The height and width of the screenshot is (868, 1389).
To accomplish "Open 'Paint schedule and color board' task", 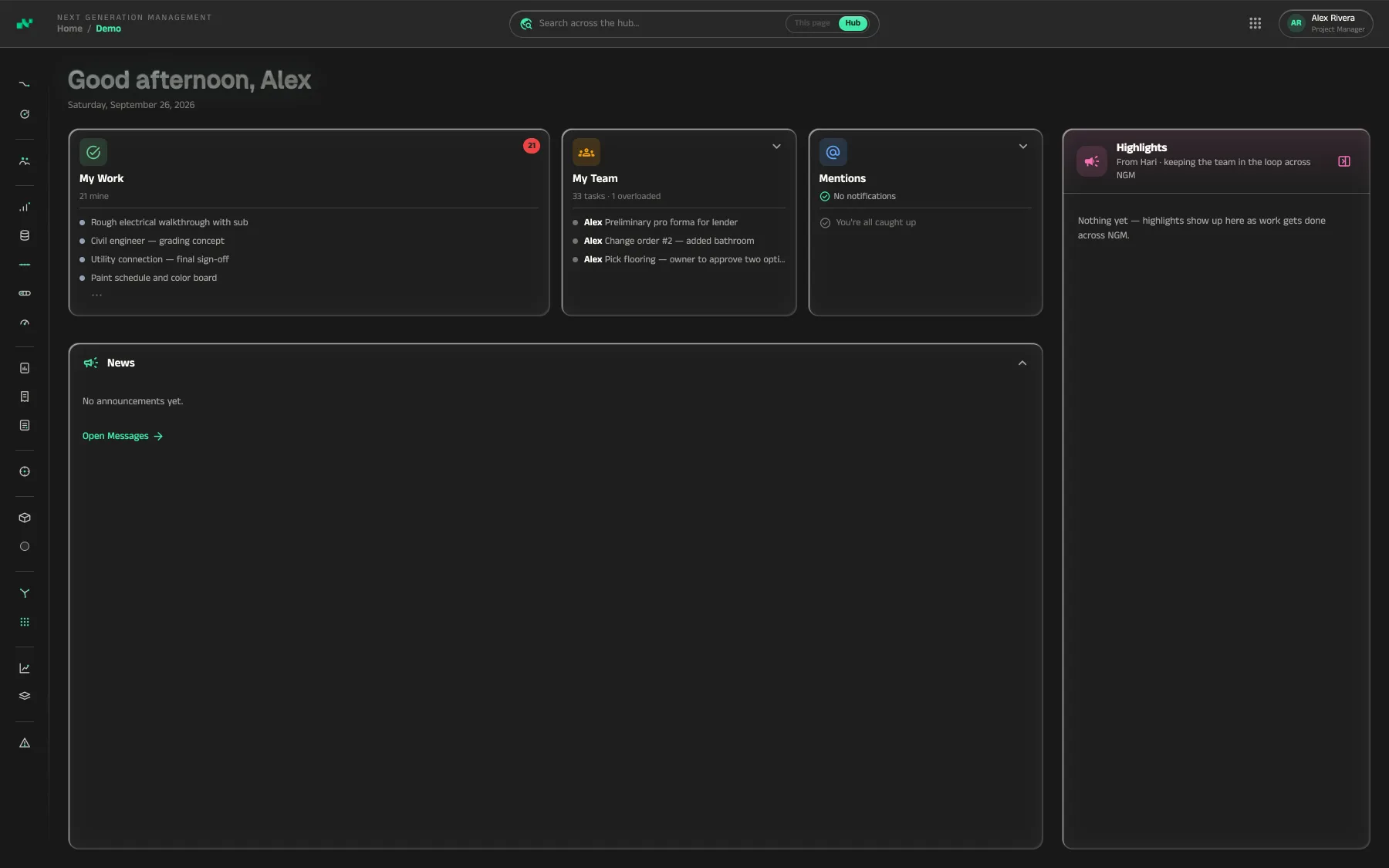I will (x=154, y=278).
